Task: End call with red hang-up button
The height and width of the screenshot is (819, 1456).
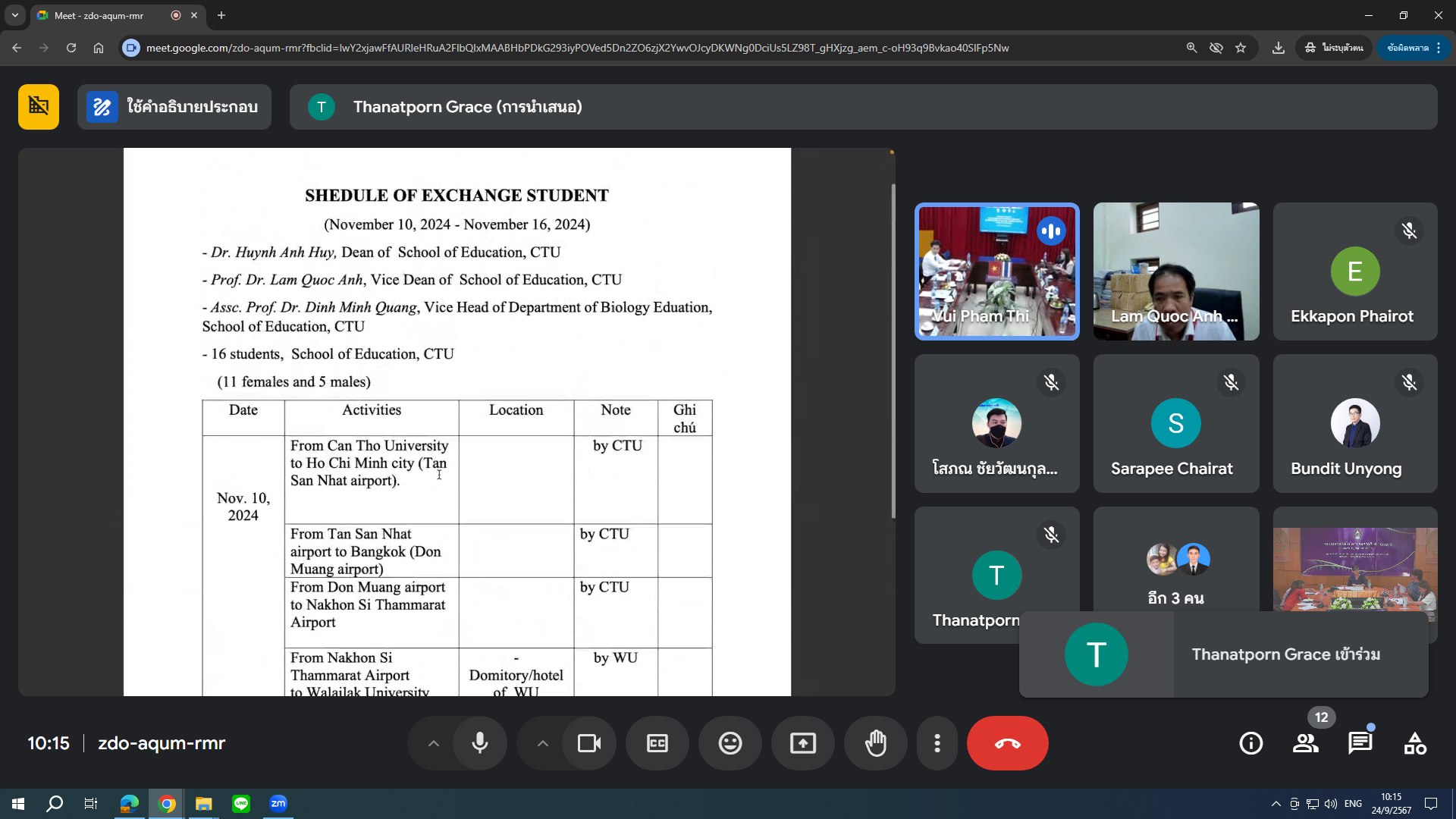Action: coord(1007,743)
